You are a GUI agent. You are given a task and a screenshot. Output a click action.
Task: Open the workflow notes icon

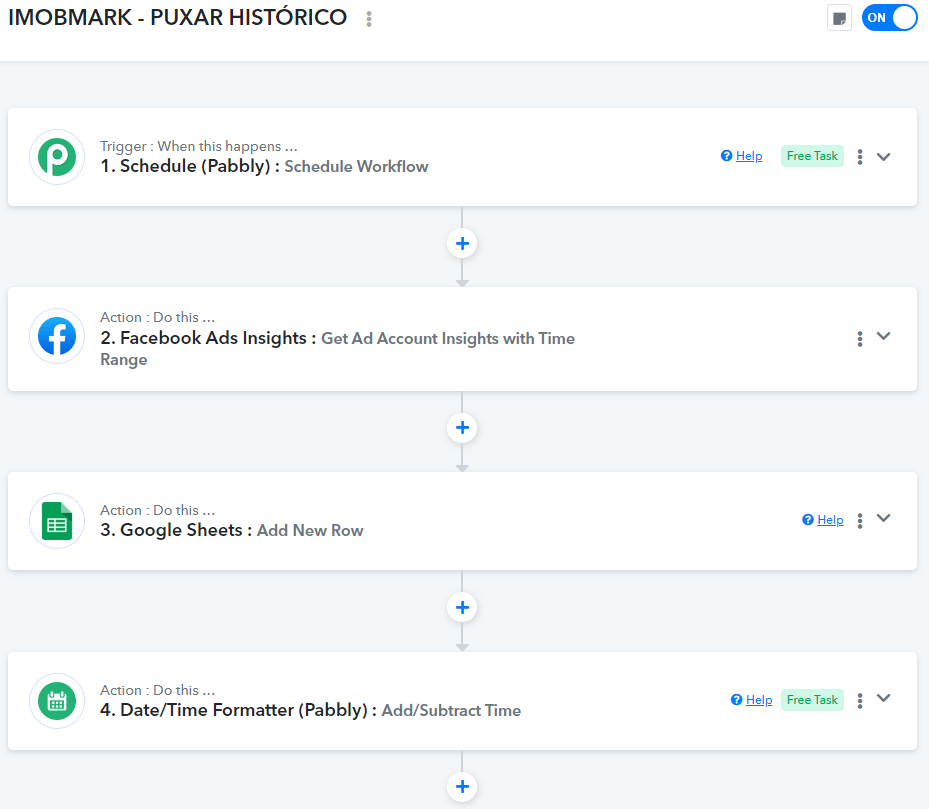[x=839, y=18]
